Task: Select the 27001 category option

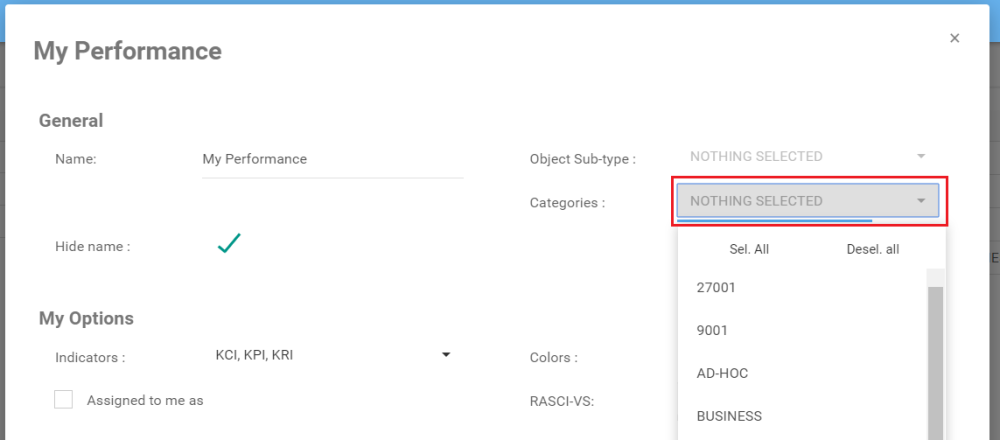Action: click(x=716, y=287)
